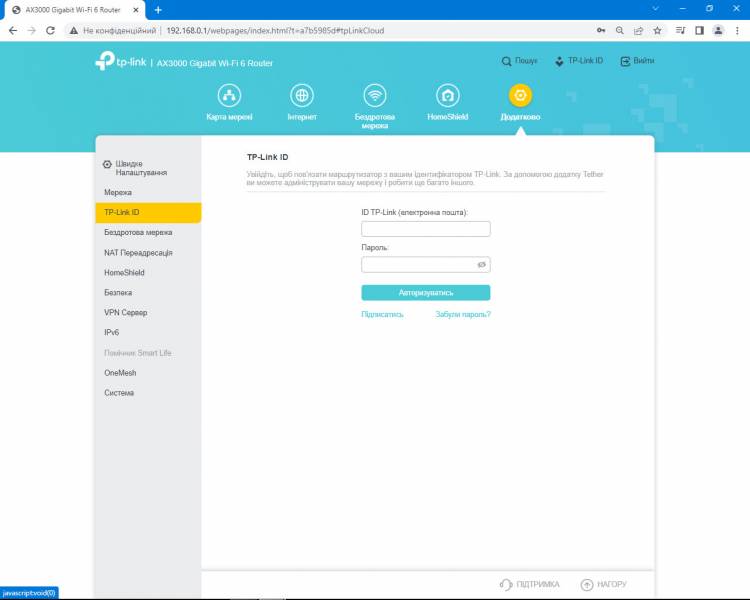Focus the ID TP-Link email input field
Viewport: 750px width, 600px height.
[x=426, y=229]
